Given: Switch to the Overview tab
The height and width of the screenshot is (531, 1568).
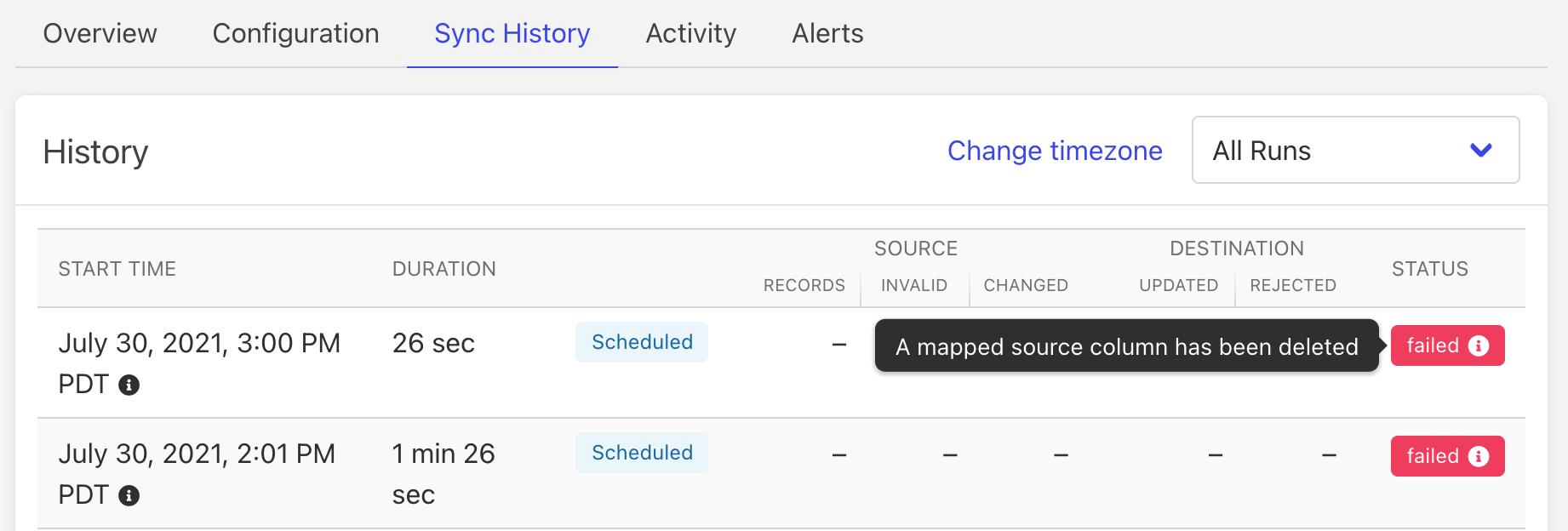Looking at the screenshot, I should coord(100,33).
